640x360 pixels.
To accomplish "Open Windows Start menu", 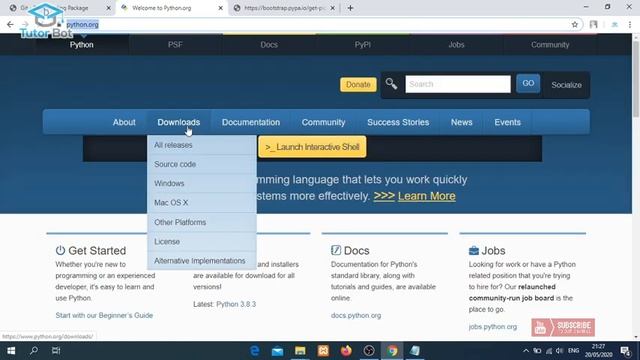I will [x=11, y=351].
